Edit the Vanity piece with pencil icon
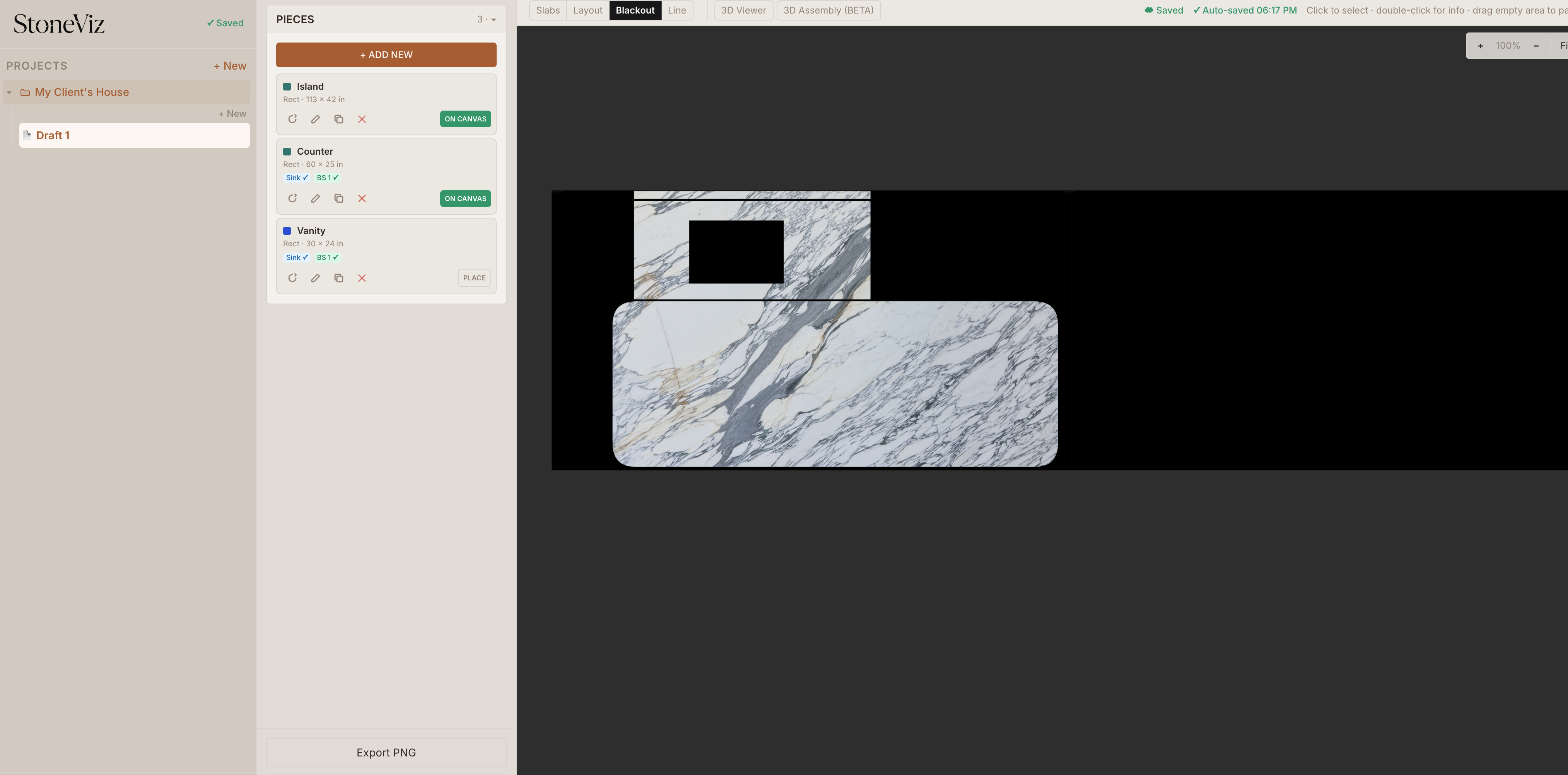The height and width of the screenshot is (775, 1568). coord(315,278)
